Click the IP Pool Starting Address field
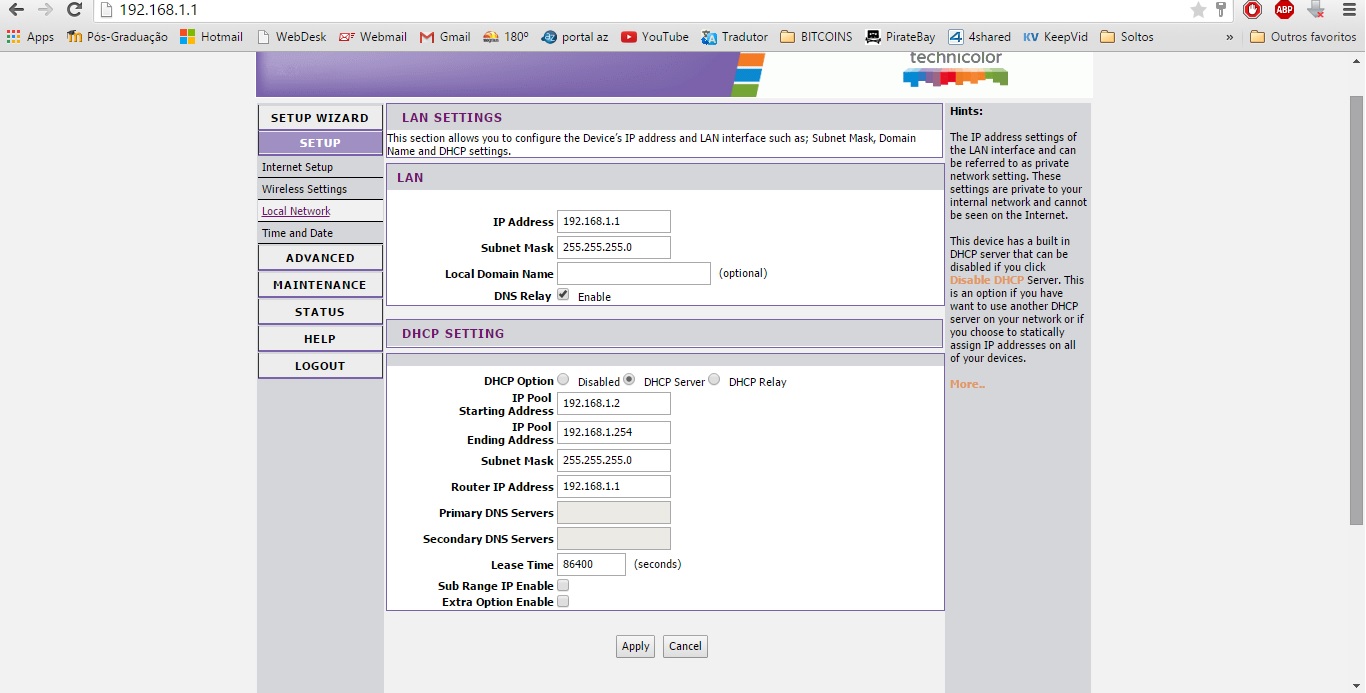The image size is (1366, 693). [x=614, y=403]
